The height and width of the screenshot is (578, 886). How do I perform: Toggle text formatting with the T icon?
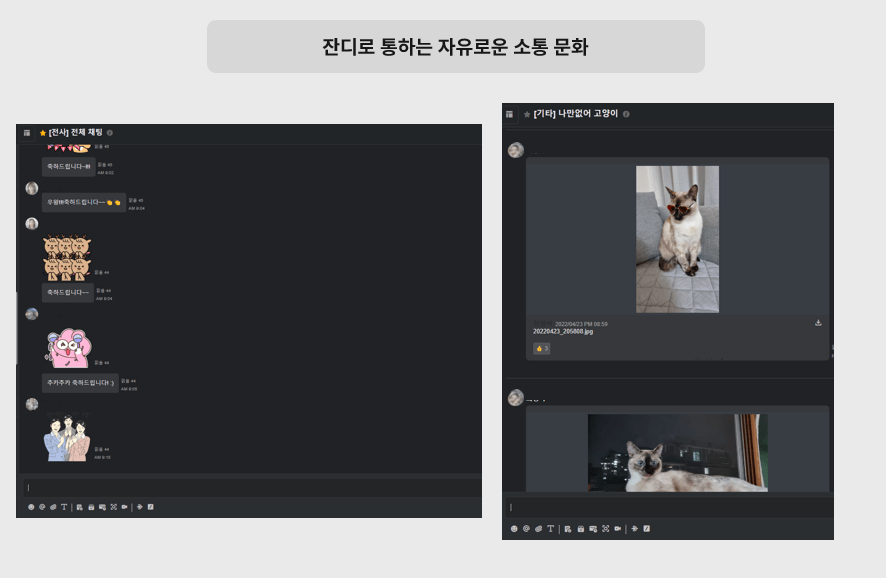pyautogui.click(x=65, y=507)
